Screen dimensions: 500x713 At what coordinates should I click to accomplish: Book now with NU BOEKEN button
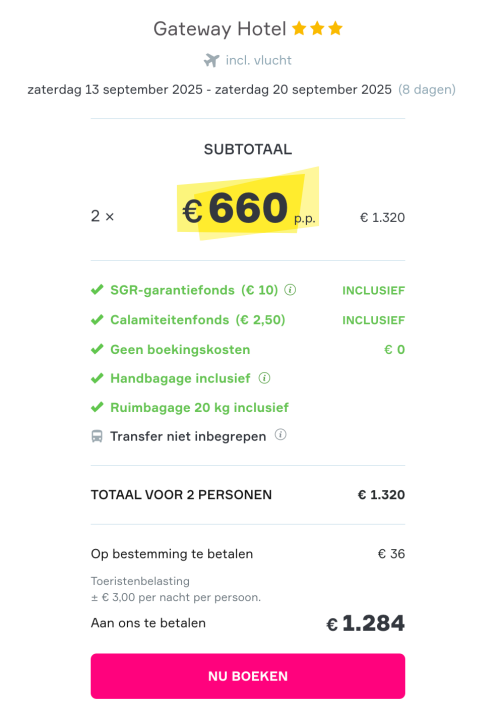pyautogui.click(x=248, y=676)
